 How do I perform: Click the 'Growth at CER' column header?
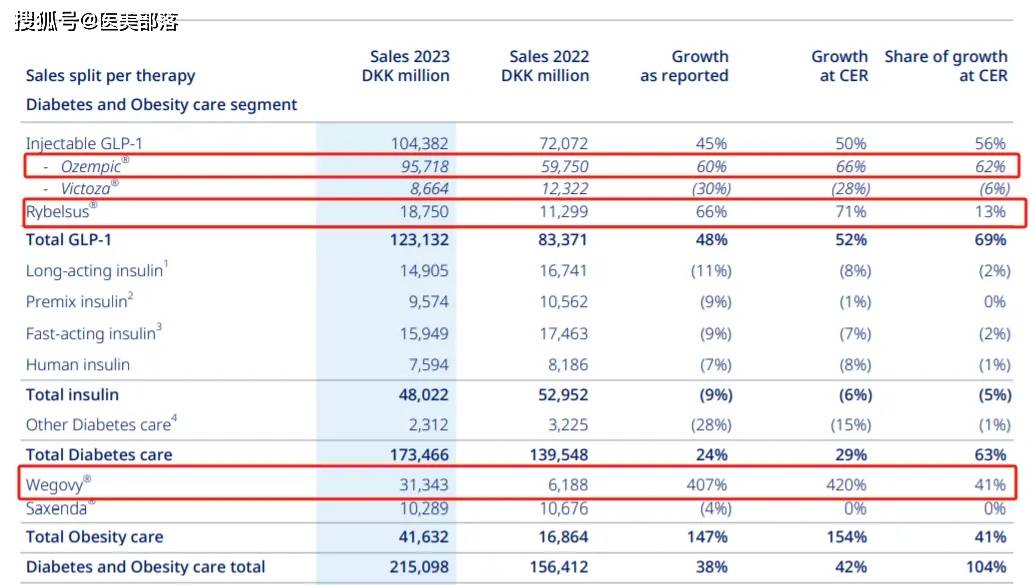click(x=839, y=66)
